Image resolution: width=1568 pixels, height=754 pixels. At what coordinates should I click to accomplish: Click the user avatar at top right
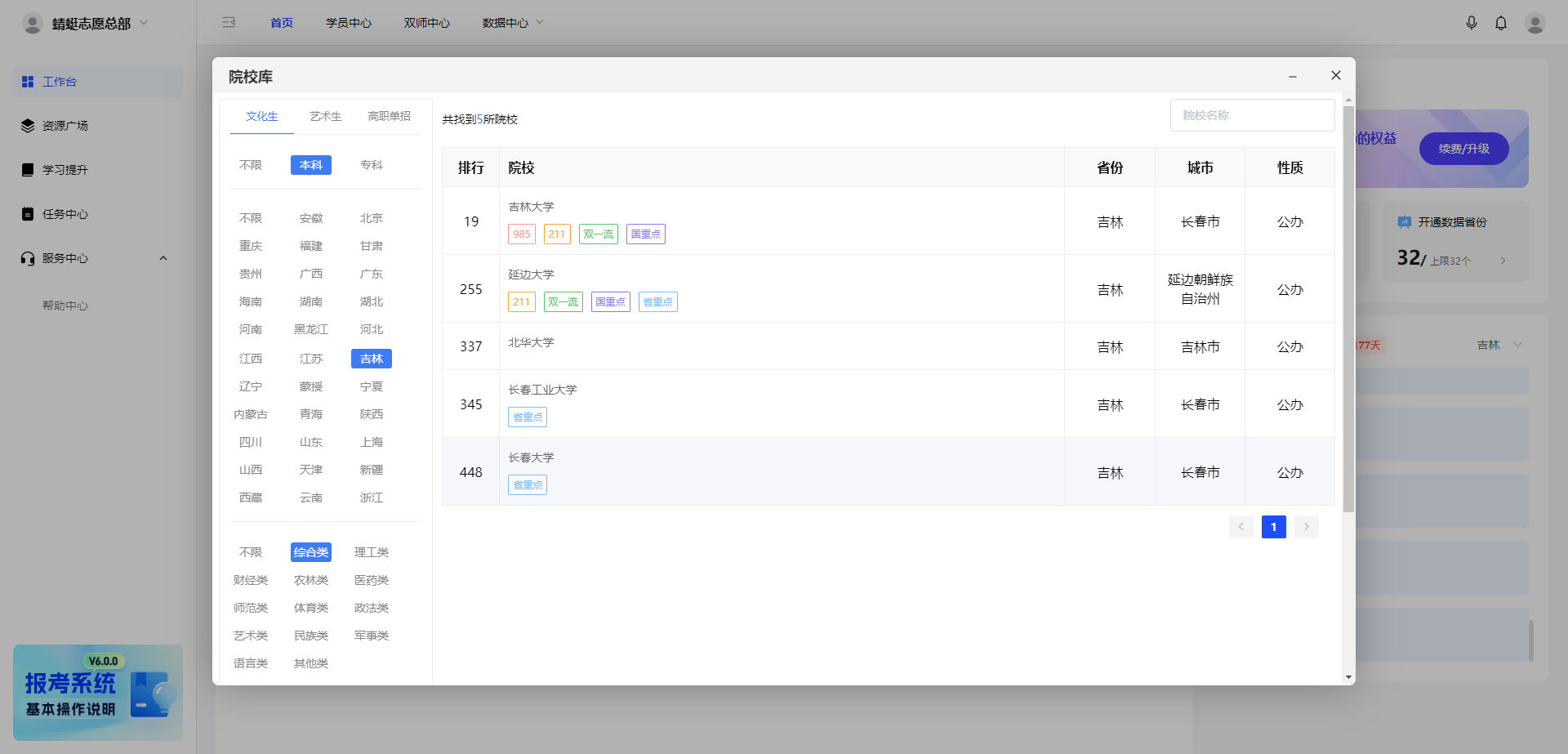[x=1535, y=23]
